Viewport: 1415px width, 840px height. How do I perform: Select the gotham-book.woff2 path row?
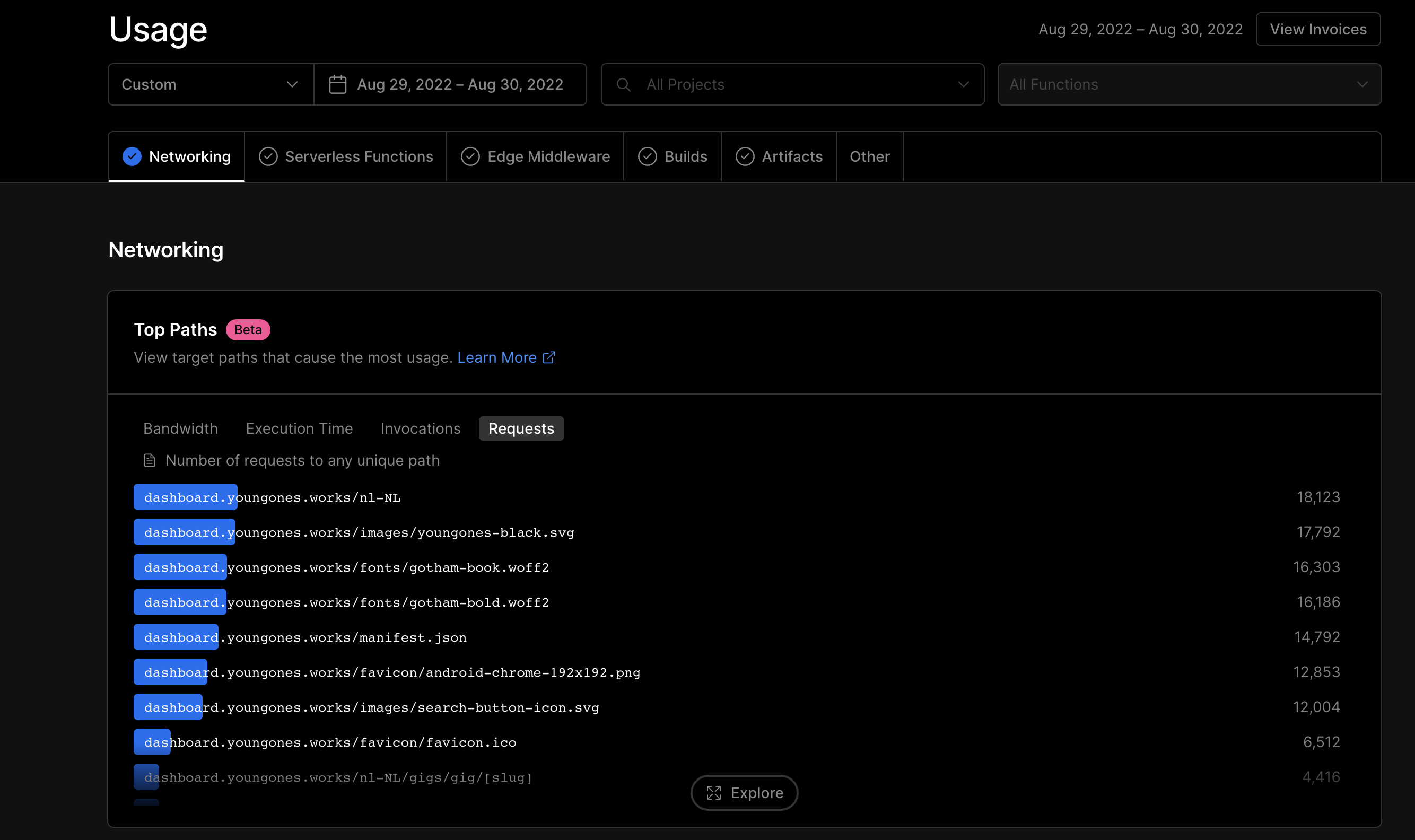point(737,566)
